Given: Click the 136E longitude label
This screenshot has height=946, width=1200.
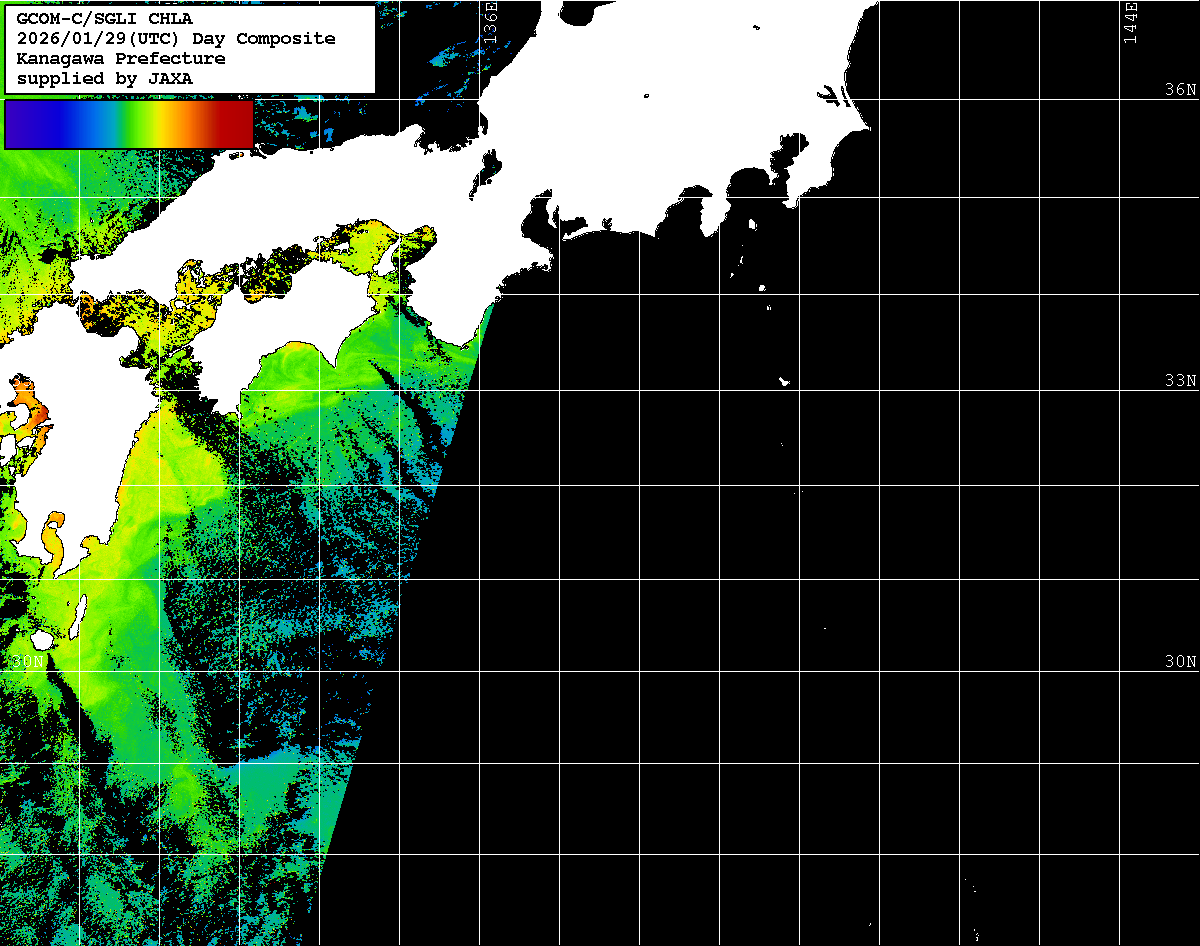Looking at the screenshot, I should [x=490, y=22].
